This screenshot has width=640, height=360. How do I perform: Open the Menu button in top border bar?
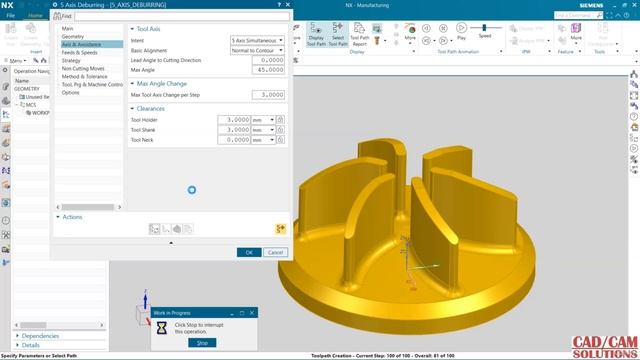tap(16, 60)
